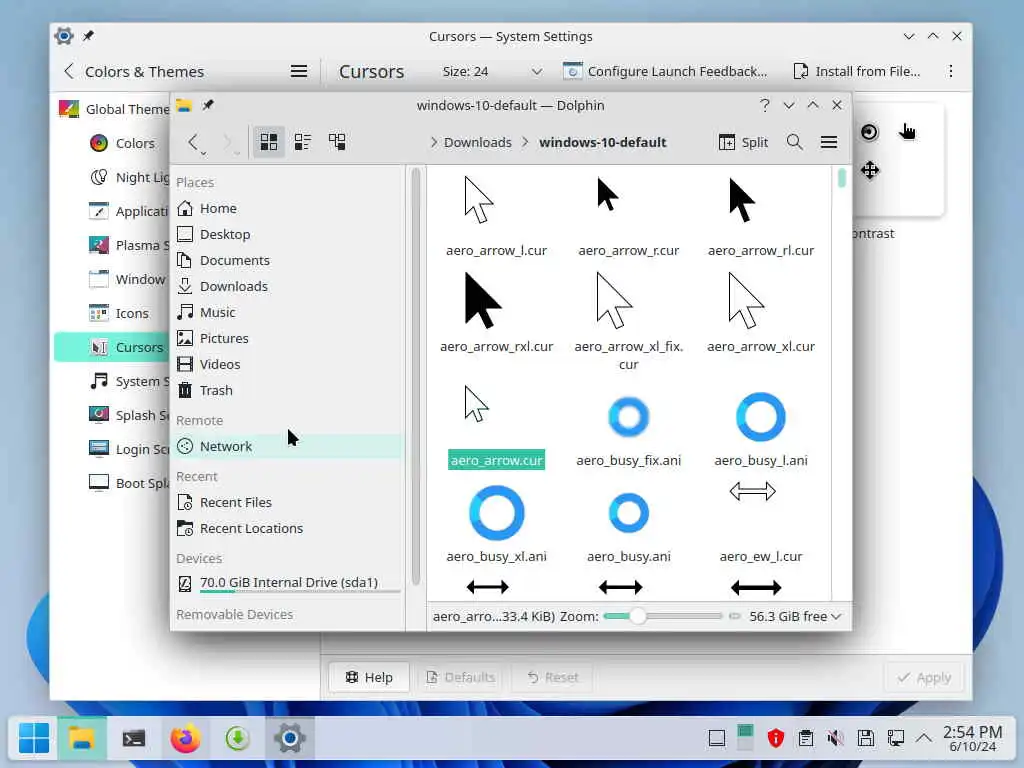Open Documents in Places

(287, 260)
